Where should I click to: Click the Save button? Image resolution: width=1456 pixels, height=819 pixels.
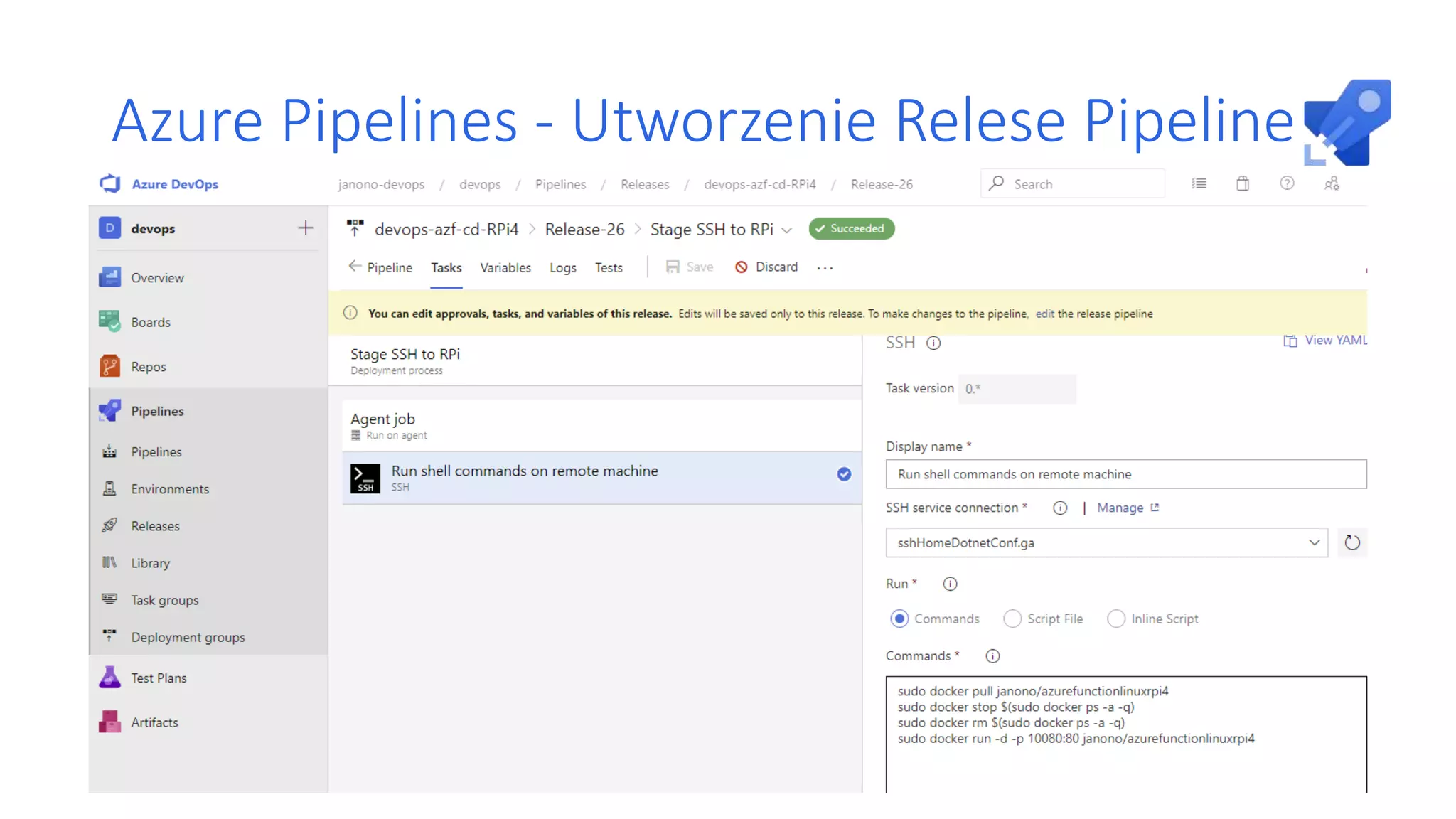click(690, 267)
